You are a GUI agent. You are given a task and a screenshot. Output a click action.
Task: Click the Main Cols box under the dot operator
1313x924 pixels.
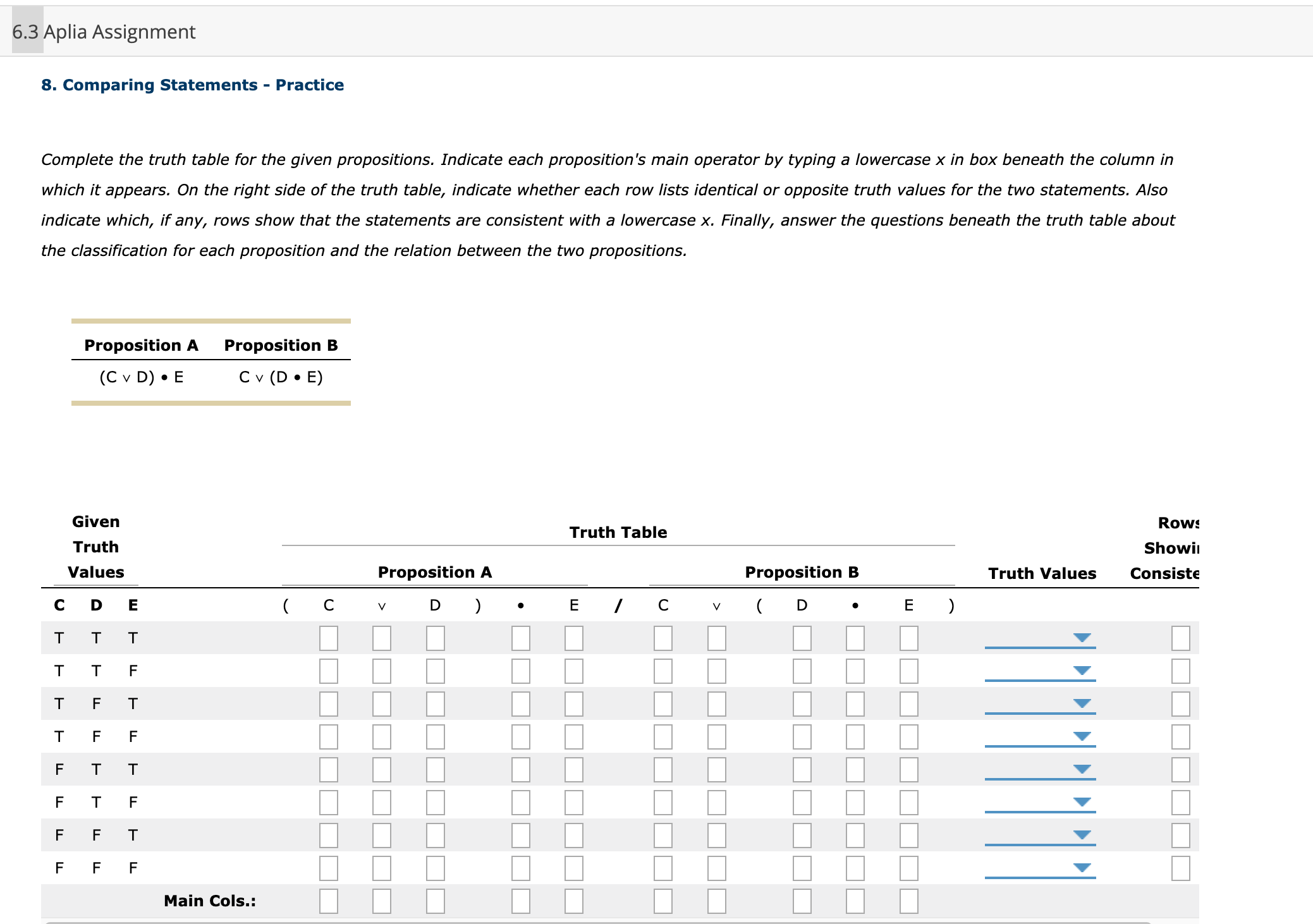pos(519,902)
